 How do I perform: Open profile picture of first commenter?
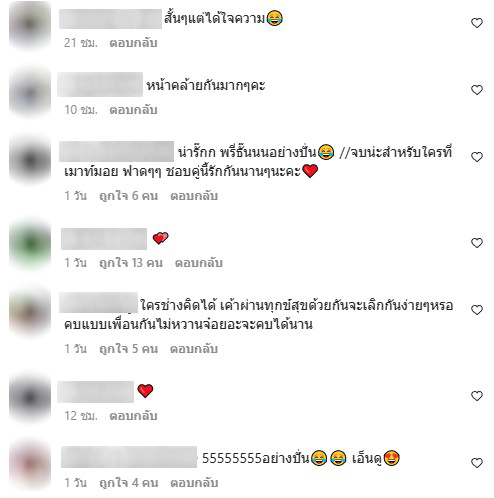coord(30,24)
